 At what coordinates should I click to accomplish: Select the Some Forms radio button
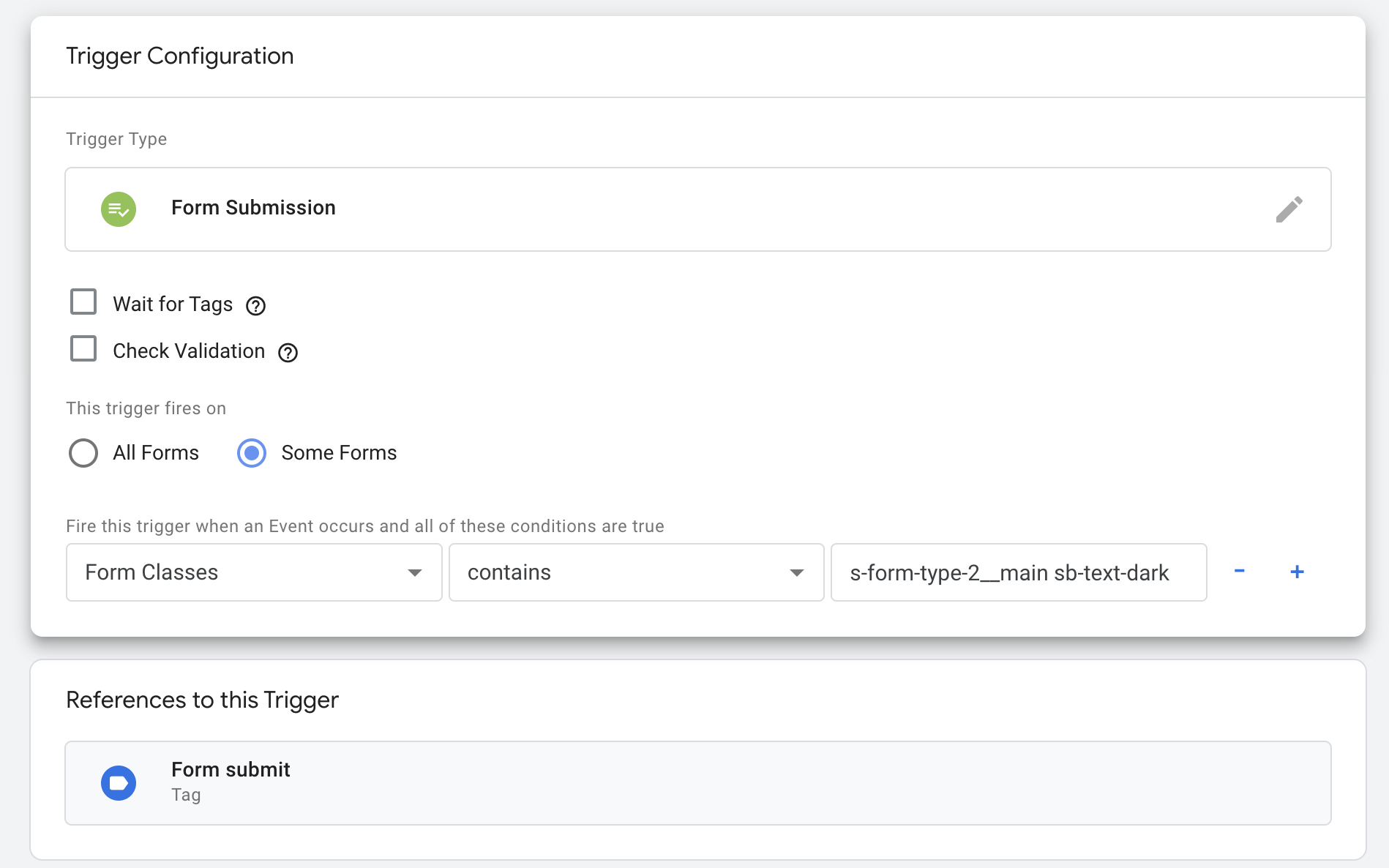click(x=252, y=453)
